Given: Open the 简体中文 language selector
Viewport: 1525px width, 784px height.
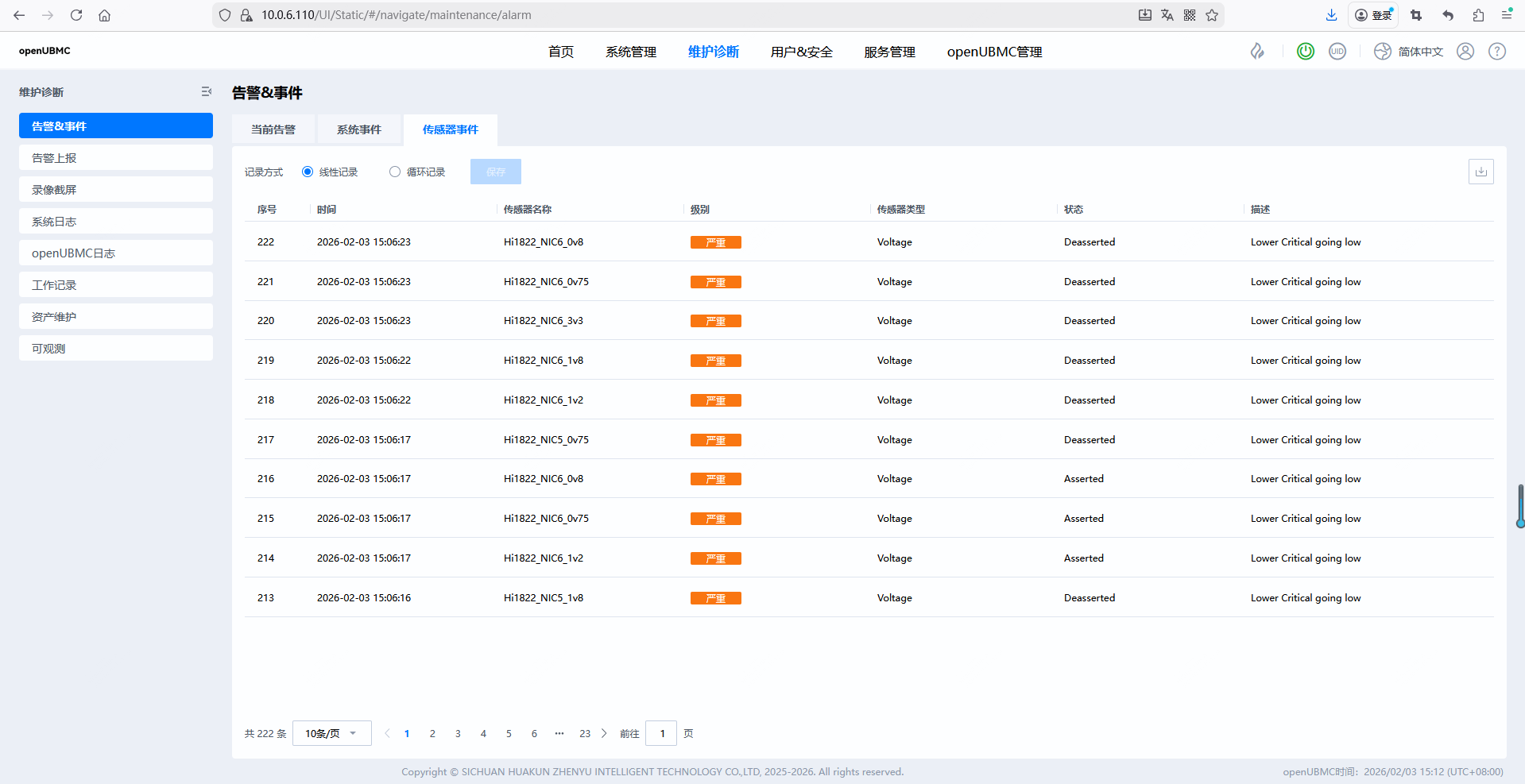Looking at the screenshot, I should pos(1409,52).
